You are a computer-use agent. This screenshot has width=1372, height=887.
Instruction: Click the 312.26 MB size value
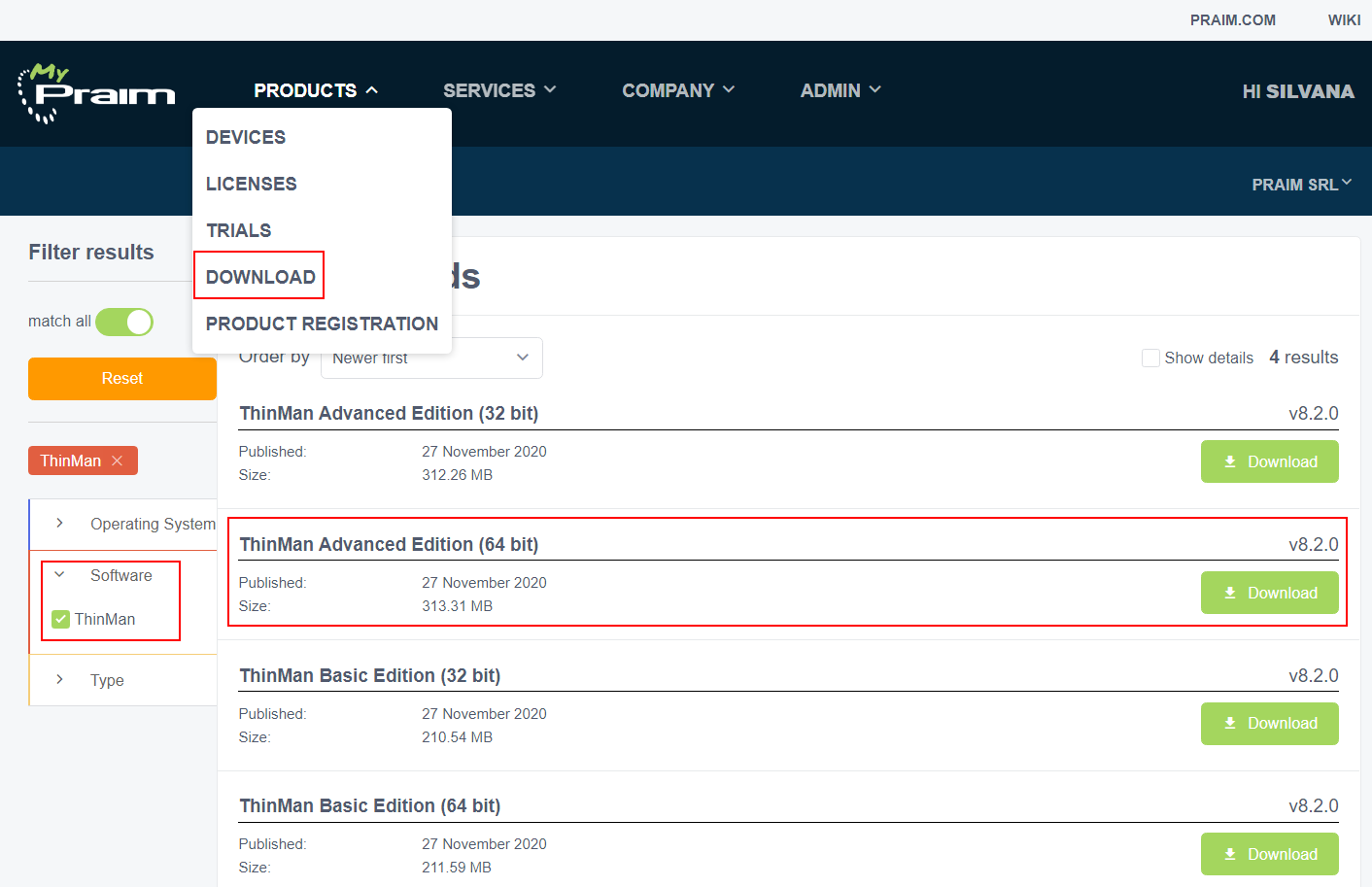click(x=458, y=475)
